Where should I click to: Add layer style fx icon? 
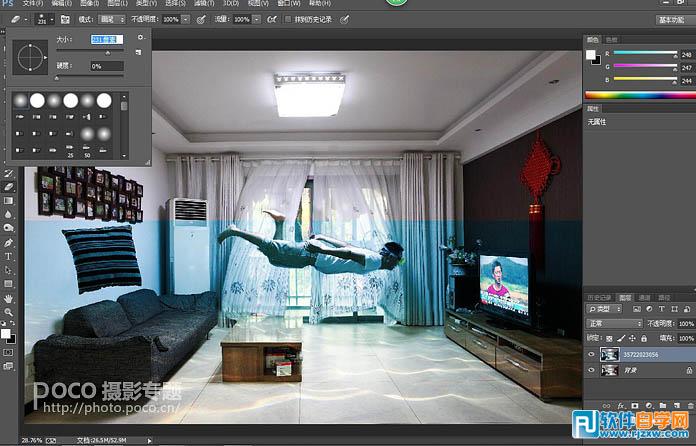(x=621, y=406)
